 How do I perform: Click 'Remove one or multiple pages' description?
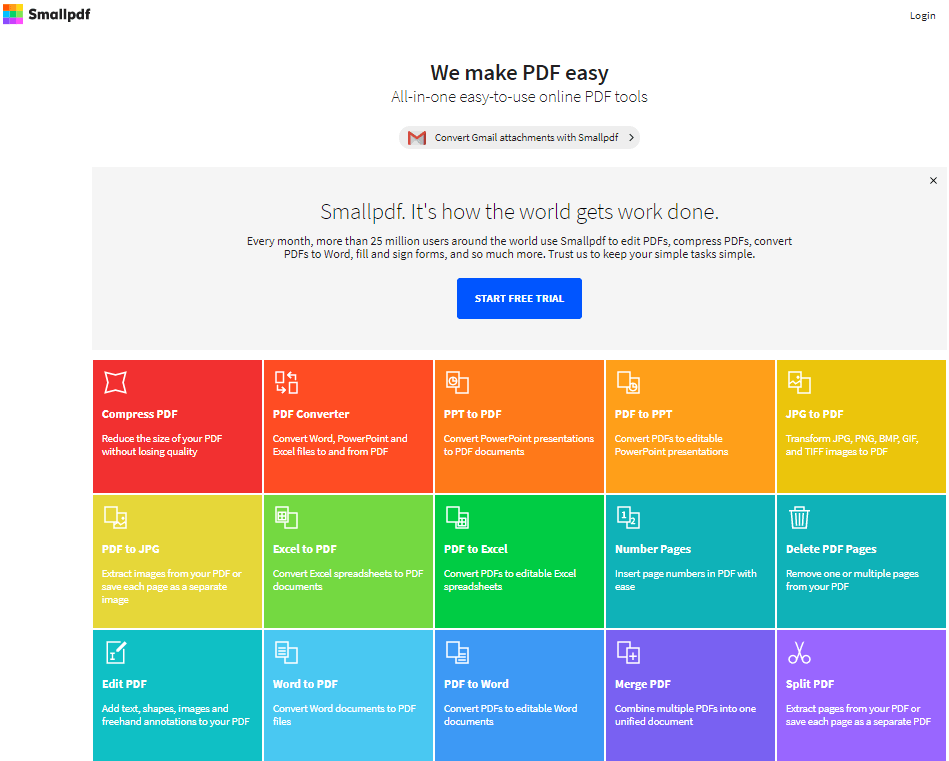click(x=852, y=580)
